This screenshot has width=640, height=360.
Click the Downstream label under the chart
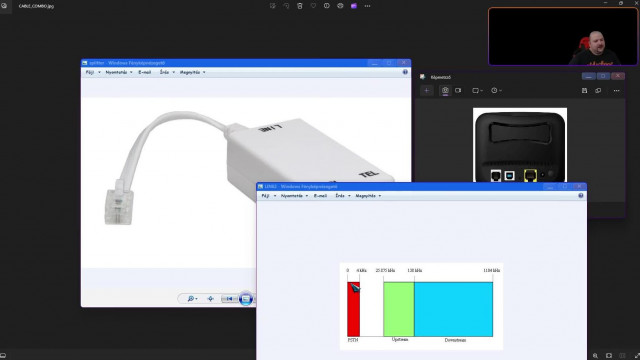point(455,340)
